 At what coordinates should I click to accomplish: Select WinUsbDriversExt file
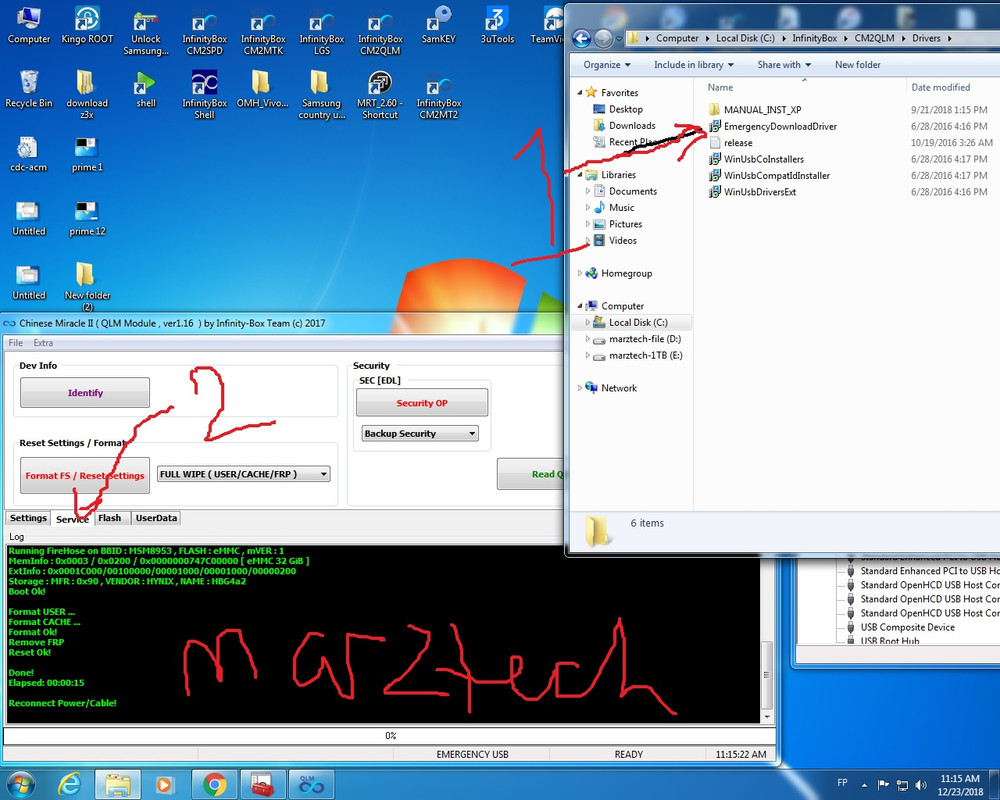753,192
